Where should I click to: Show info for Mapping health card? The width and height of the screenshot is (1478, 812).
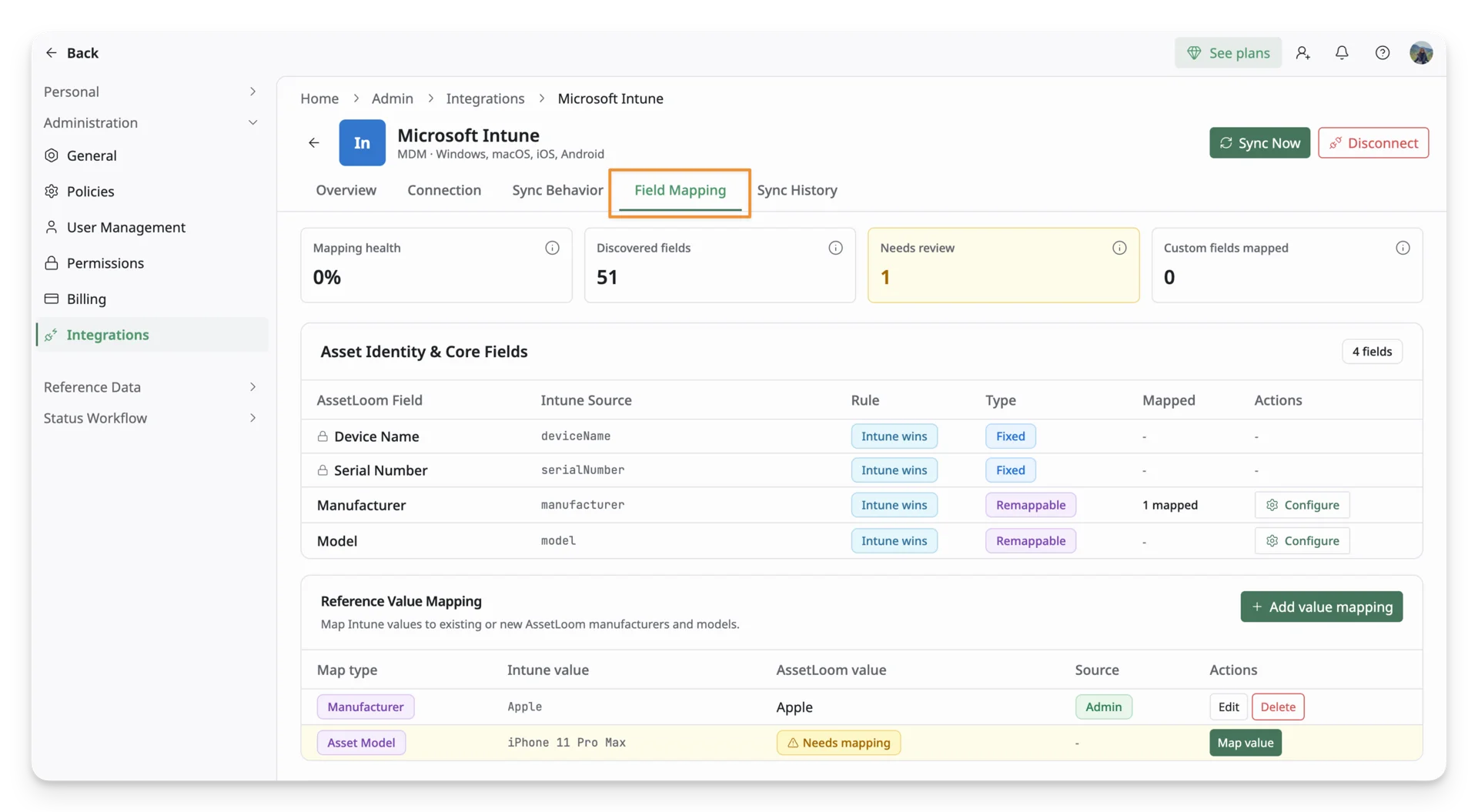point(552,248)
